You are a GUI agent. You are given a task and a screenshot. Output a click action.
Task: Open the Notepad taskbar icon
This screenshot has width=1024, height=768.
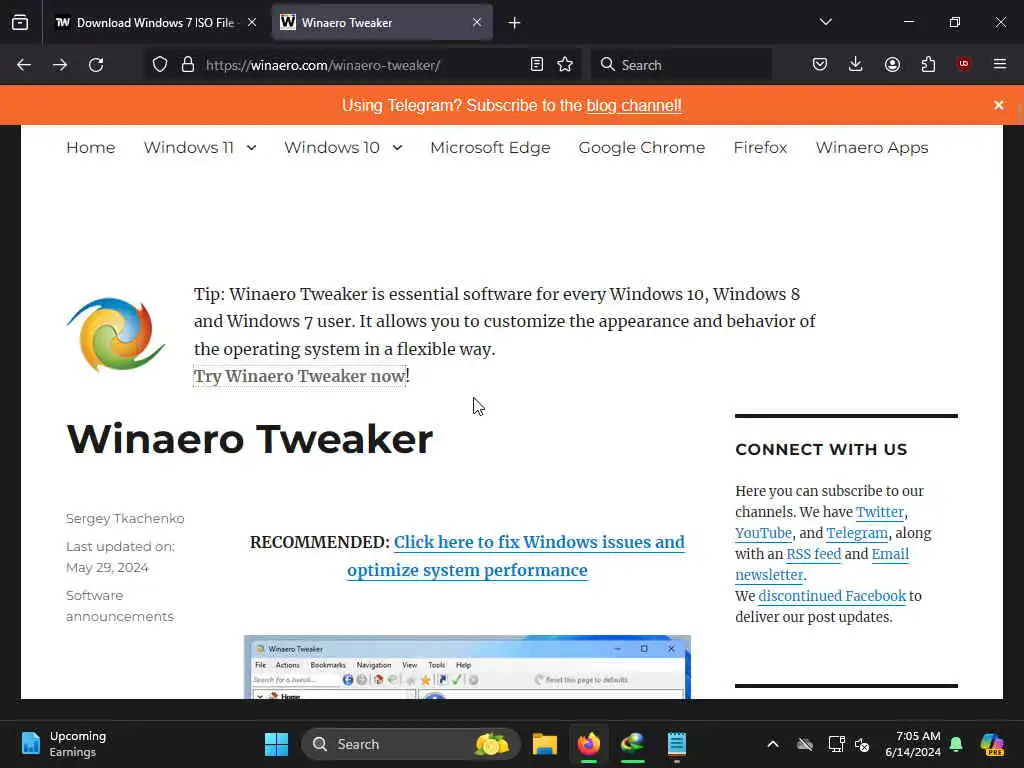pyautogui.click(x=677, y=744)
